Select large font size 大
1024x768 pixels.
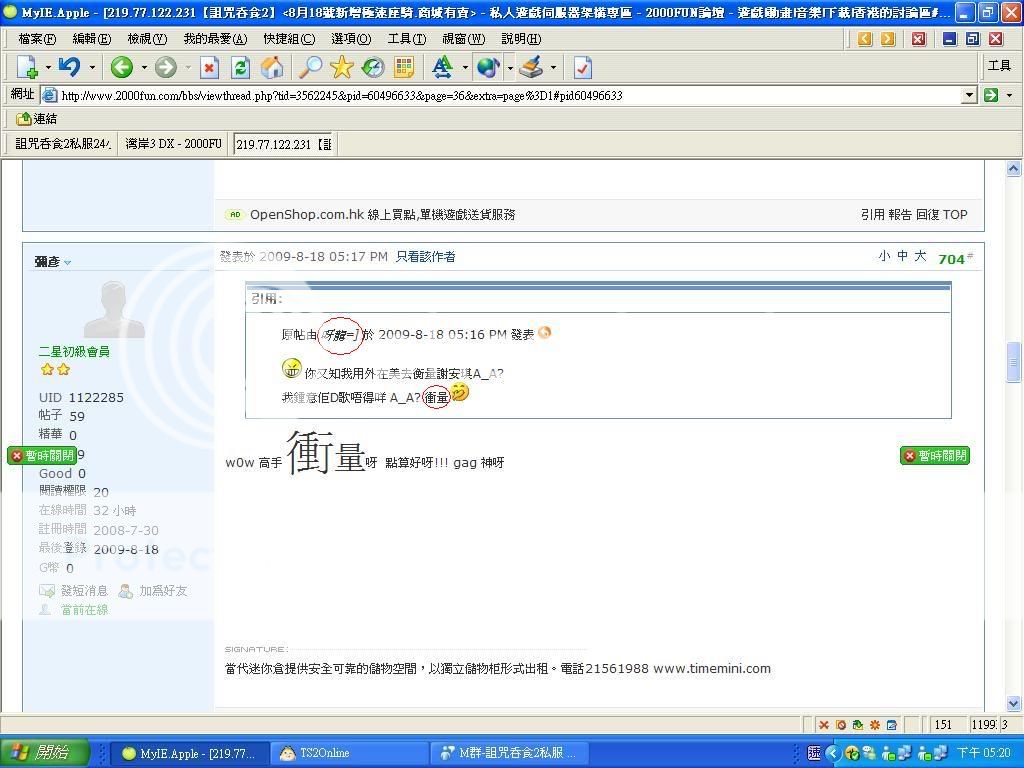919,257
